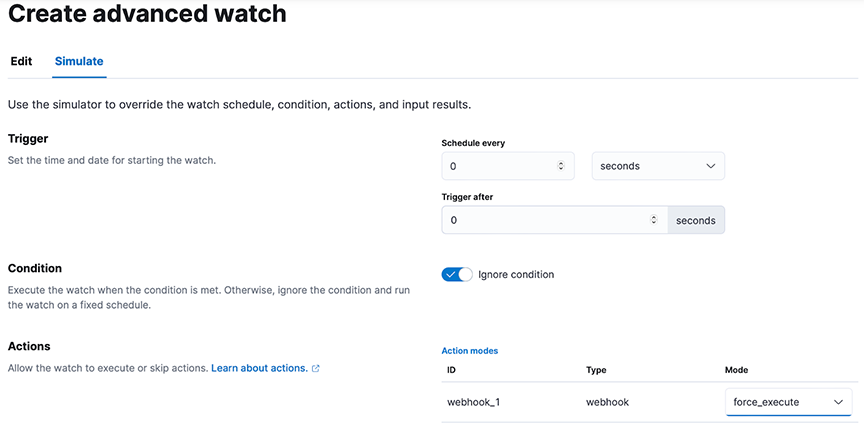This screenshot has height=444, width=864.
Task: Select the webhook_1 action ID cell
Action: coord(473,402)
